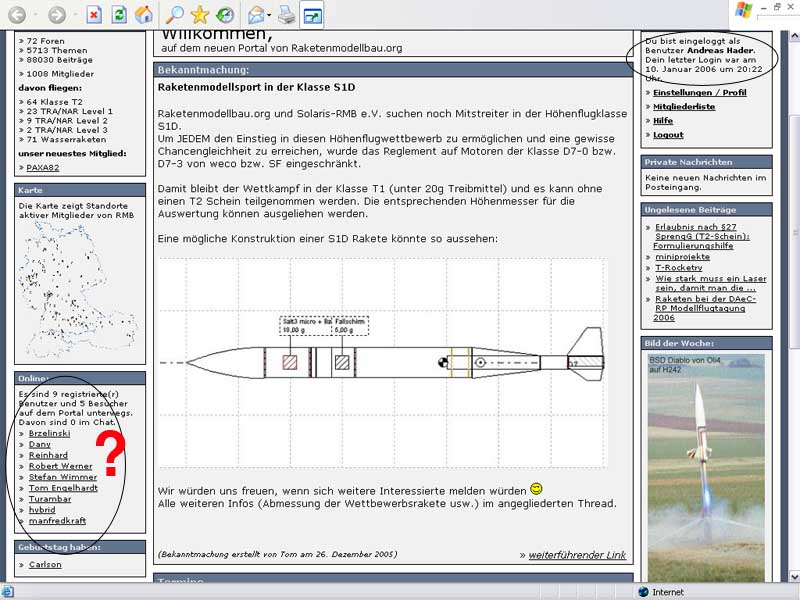Click the '2 TRA/NAR Level 3' entry
The height and width of the screenshot is (600, 800).
pyautogui.click(x=67, y=130)
